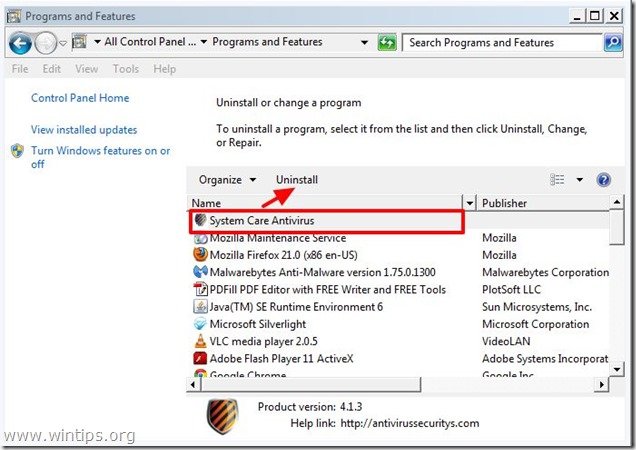Viewport: 636px width, 450px height.
Task: Click the Control Panel icon in address bar
Action: [79, 42]
